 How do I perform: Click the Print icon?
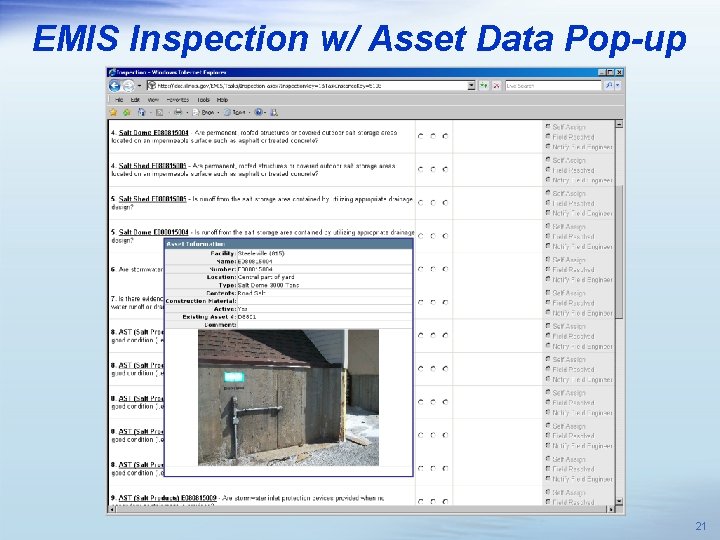[x=178, y=112]
